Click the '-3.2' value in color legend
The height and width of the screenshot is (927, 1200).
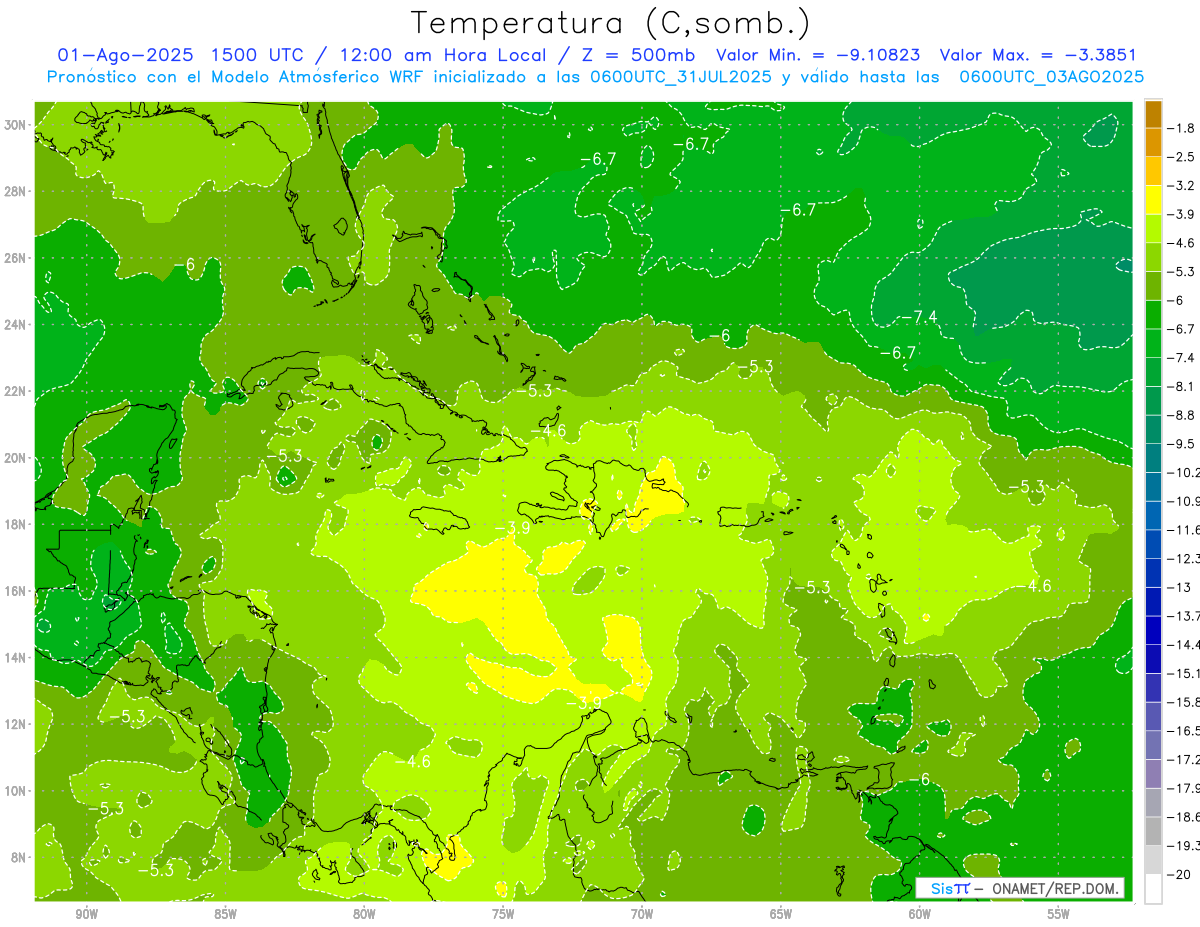tap(1183, 185)
